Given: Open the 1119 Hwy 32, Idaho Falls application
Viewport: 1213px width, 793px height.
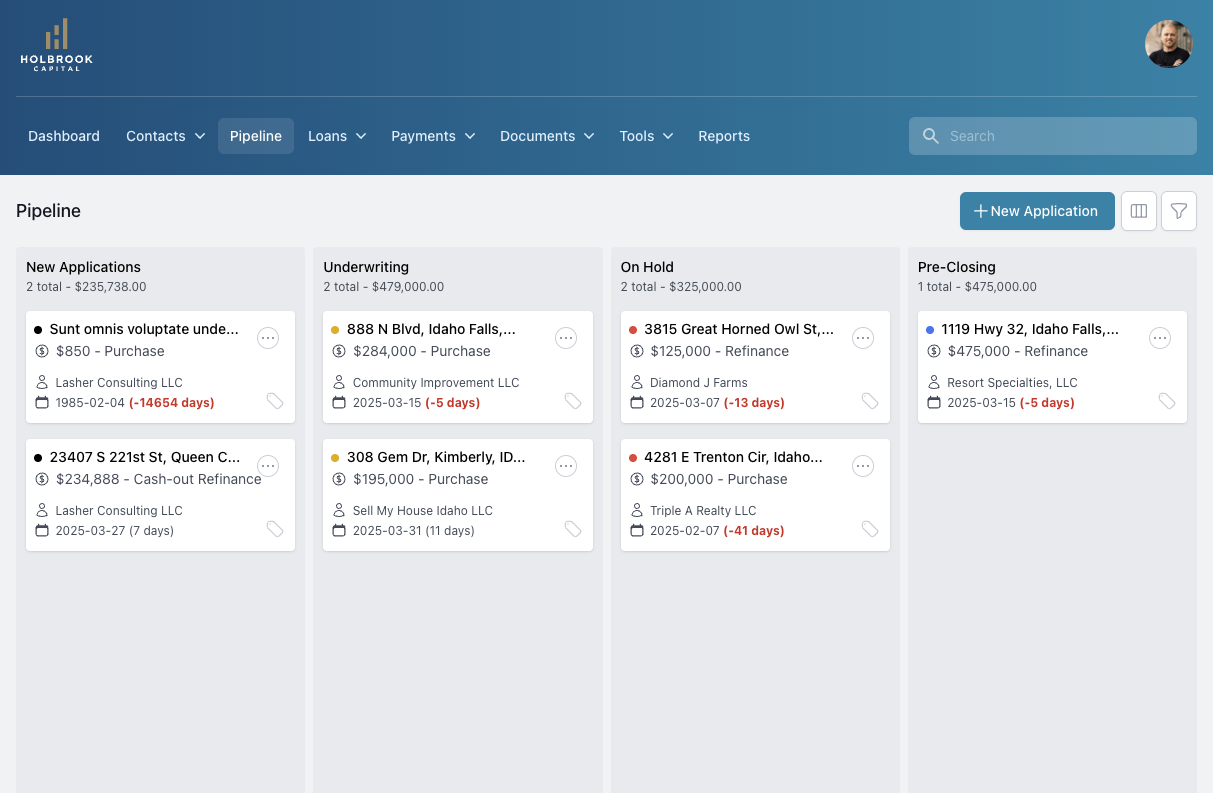Looking at the screenshot, I should pos(1030,329).
